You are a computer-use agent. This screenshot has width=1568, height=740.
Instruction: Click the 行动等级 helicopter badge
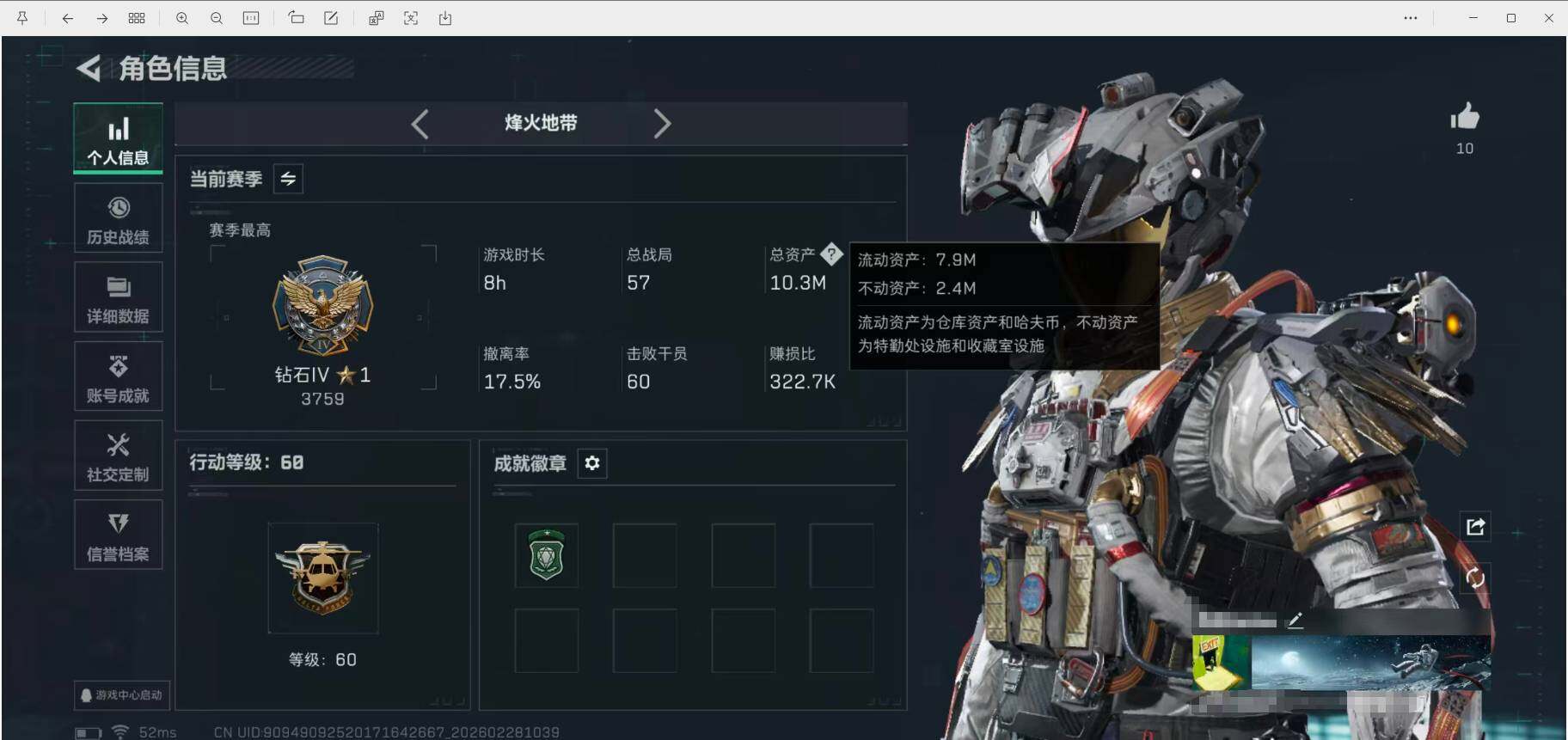click(x=322, y=578)
